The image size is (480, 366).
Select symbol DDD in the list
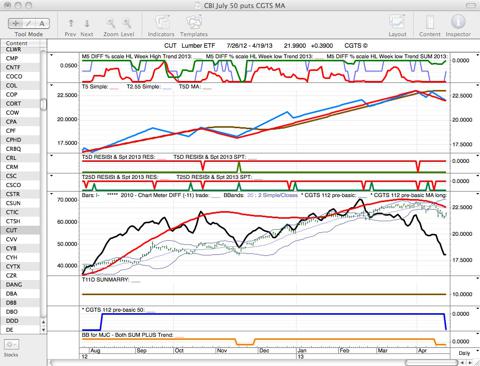(20, 321)
